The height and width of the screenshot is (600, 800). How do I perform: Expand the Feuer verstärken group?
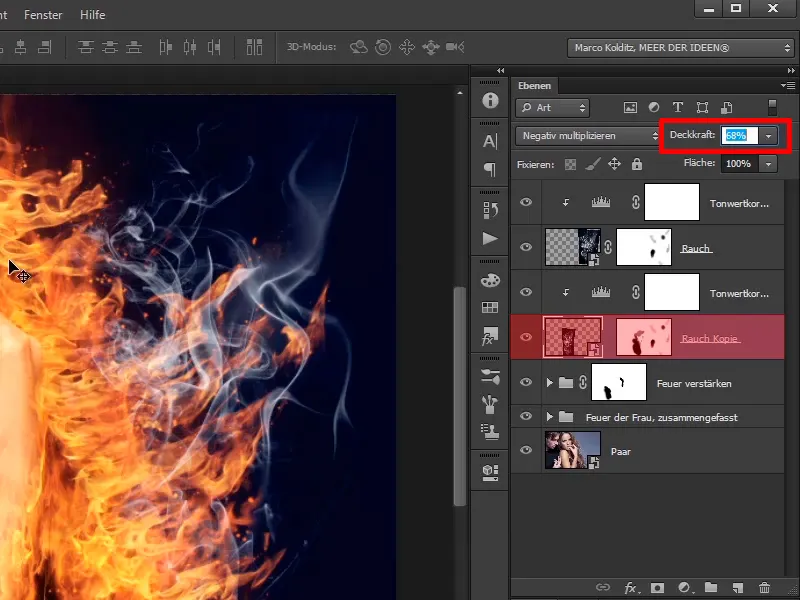[549, 382]
